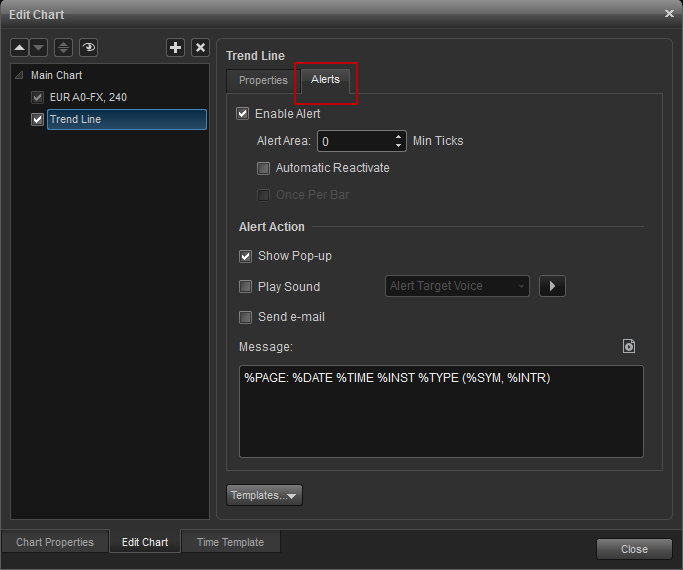Disable the Enable Alert checkbox
This screenshot has height=570, width=683.
(x=243, y=114)
